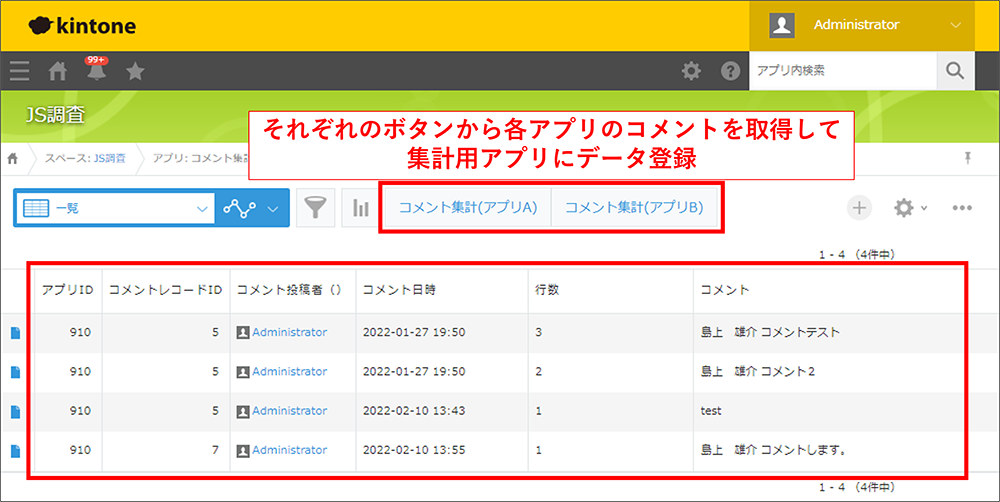Click the comment cell reading test
Screen dimensions: 1000x502
[x=828, y=411]
